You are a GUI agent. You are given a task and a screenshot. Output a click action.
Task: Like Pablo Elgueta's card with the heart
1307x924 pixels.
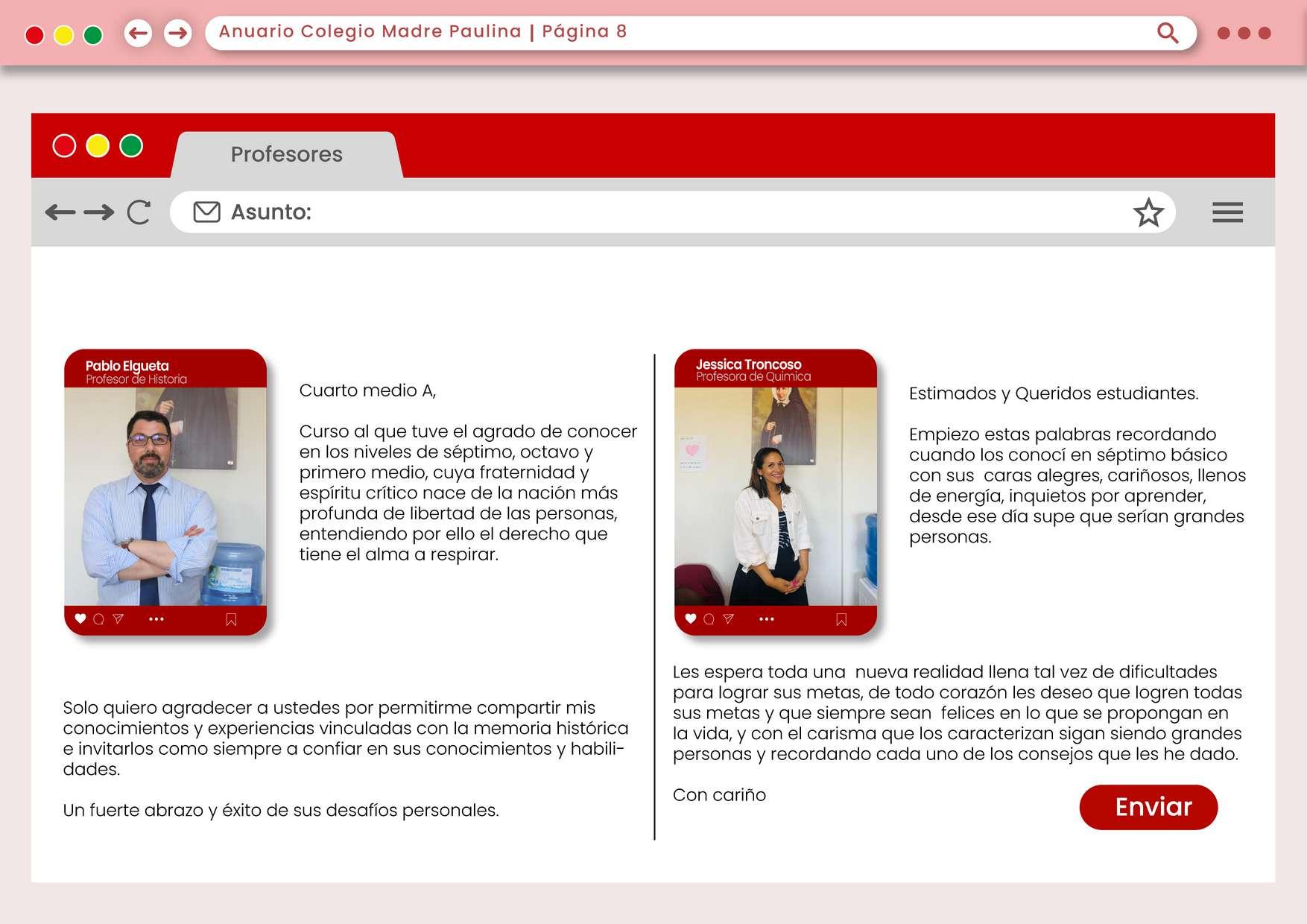(x=80, y=618)
